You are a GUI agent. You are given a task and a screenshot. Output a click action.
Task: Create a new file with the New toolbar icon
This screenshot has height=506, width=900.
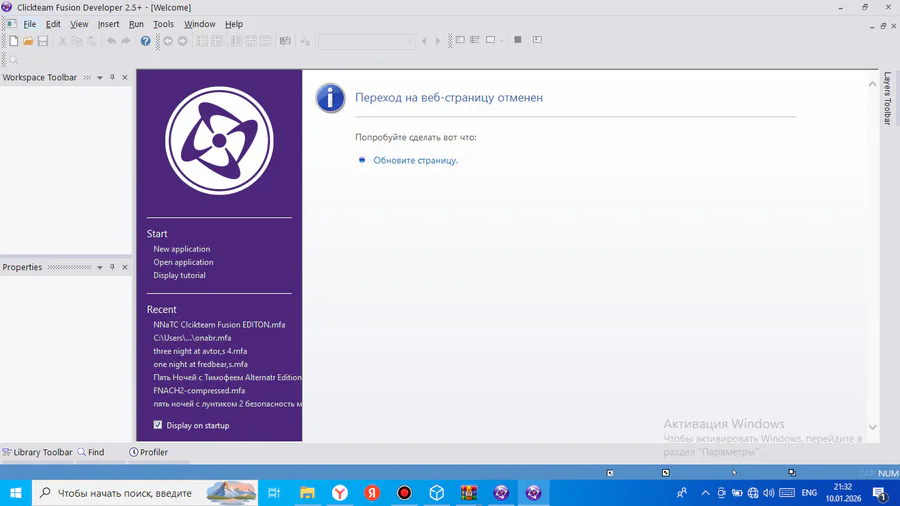coord(14,41)
